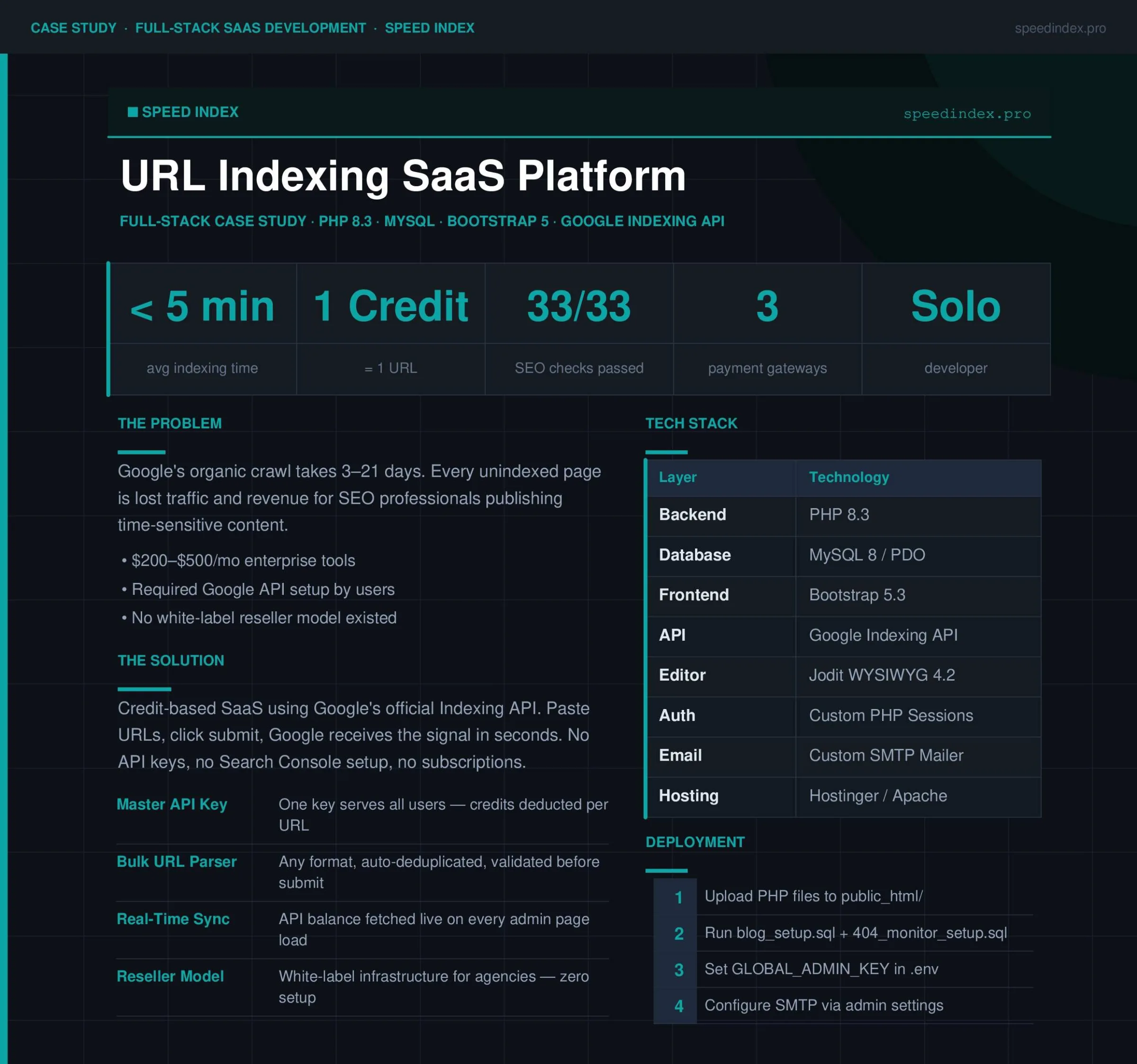Click the Solo developer stat card
Screen dimensions: 1137x1064
(955, 307)
